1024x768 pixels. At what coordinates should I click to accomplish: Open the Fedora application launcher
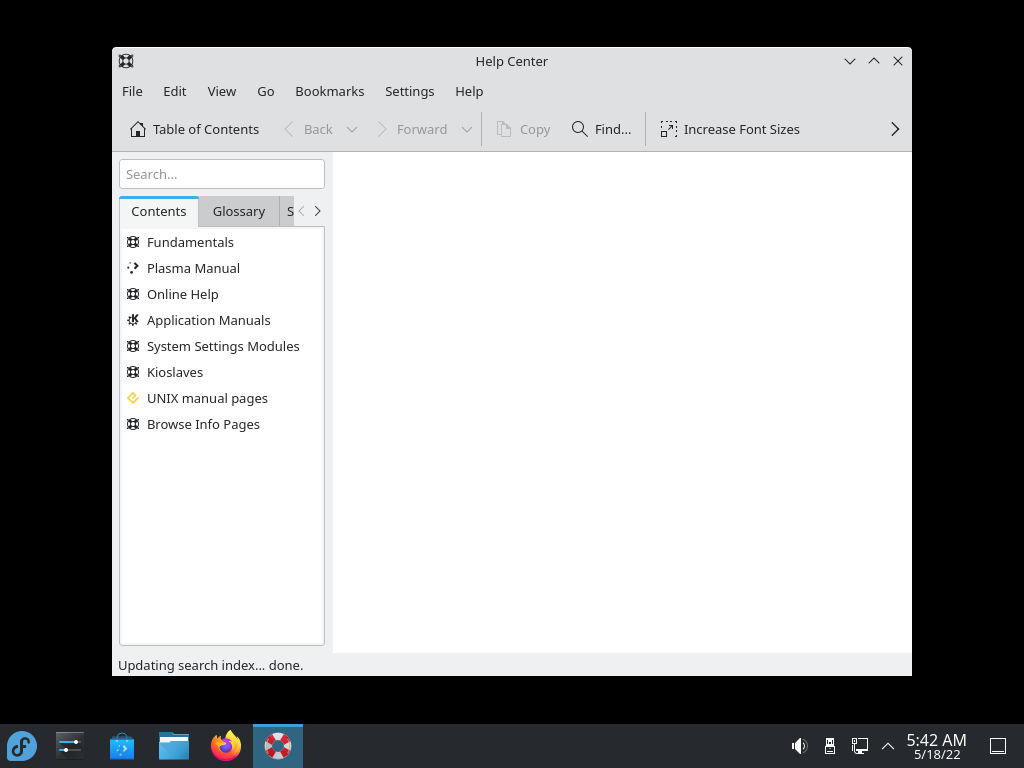[x=22, y=746]
